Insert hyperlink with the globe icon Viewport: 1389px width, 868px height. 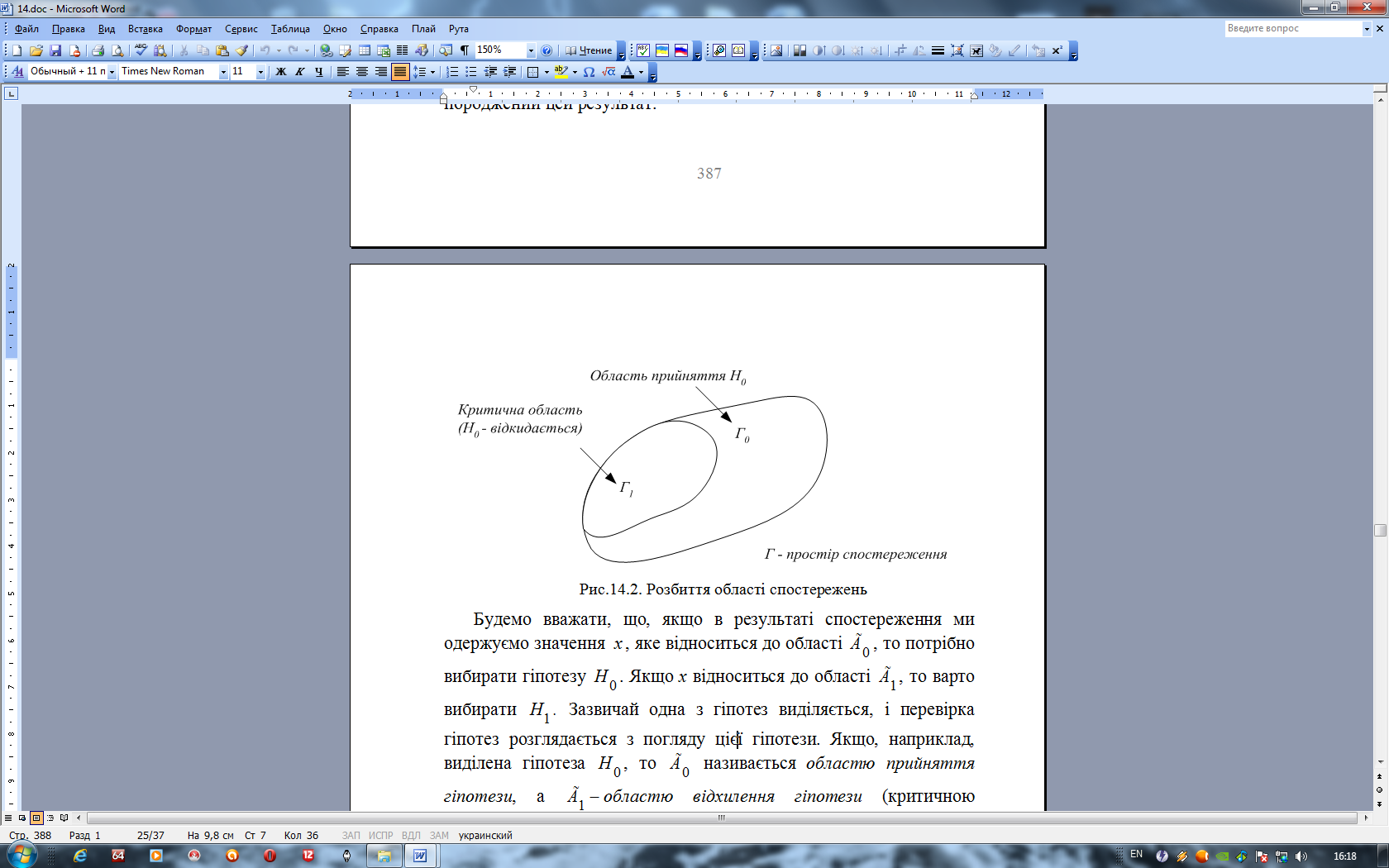pos(327,50)
